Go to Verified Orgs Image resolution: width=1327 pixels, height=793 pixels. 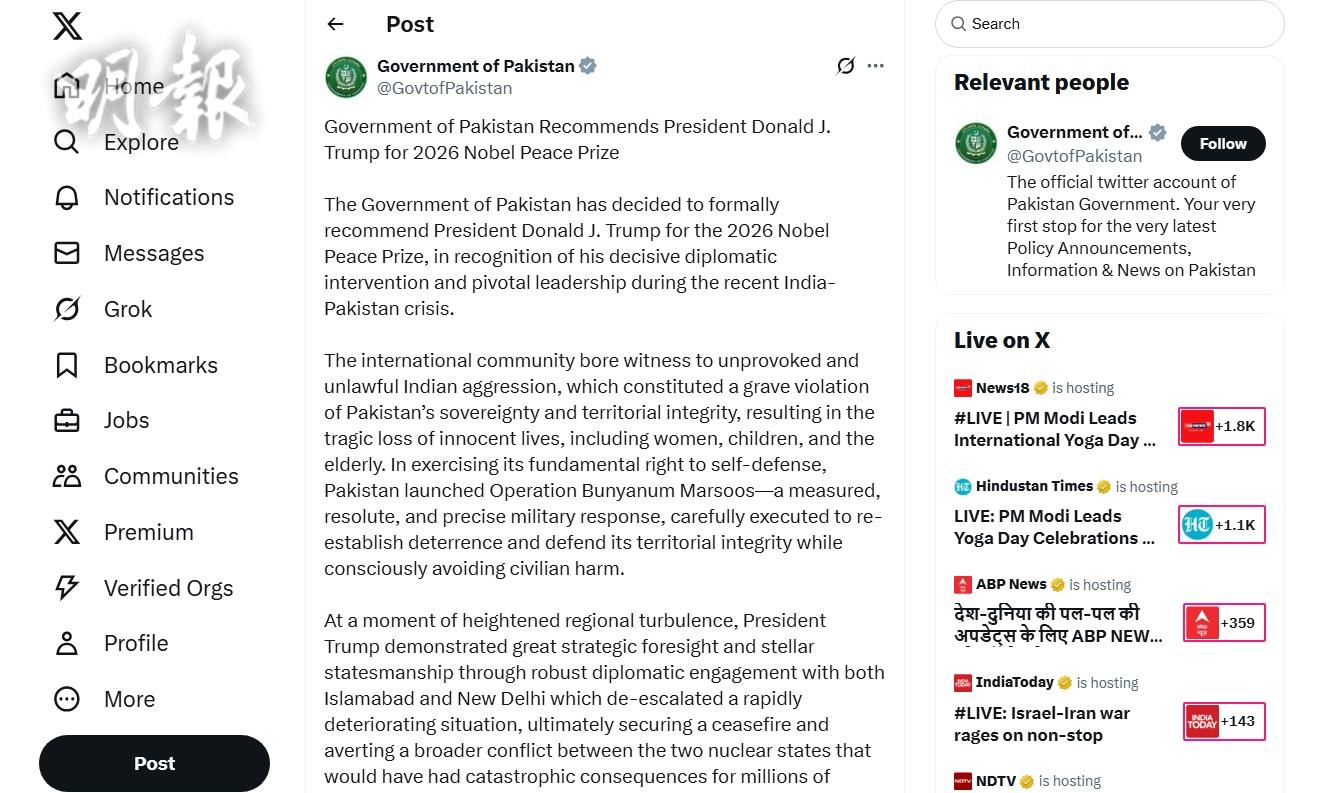(168, 588)
